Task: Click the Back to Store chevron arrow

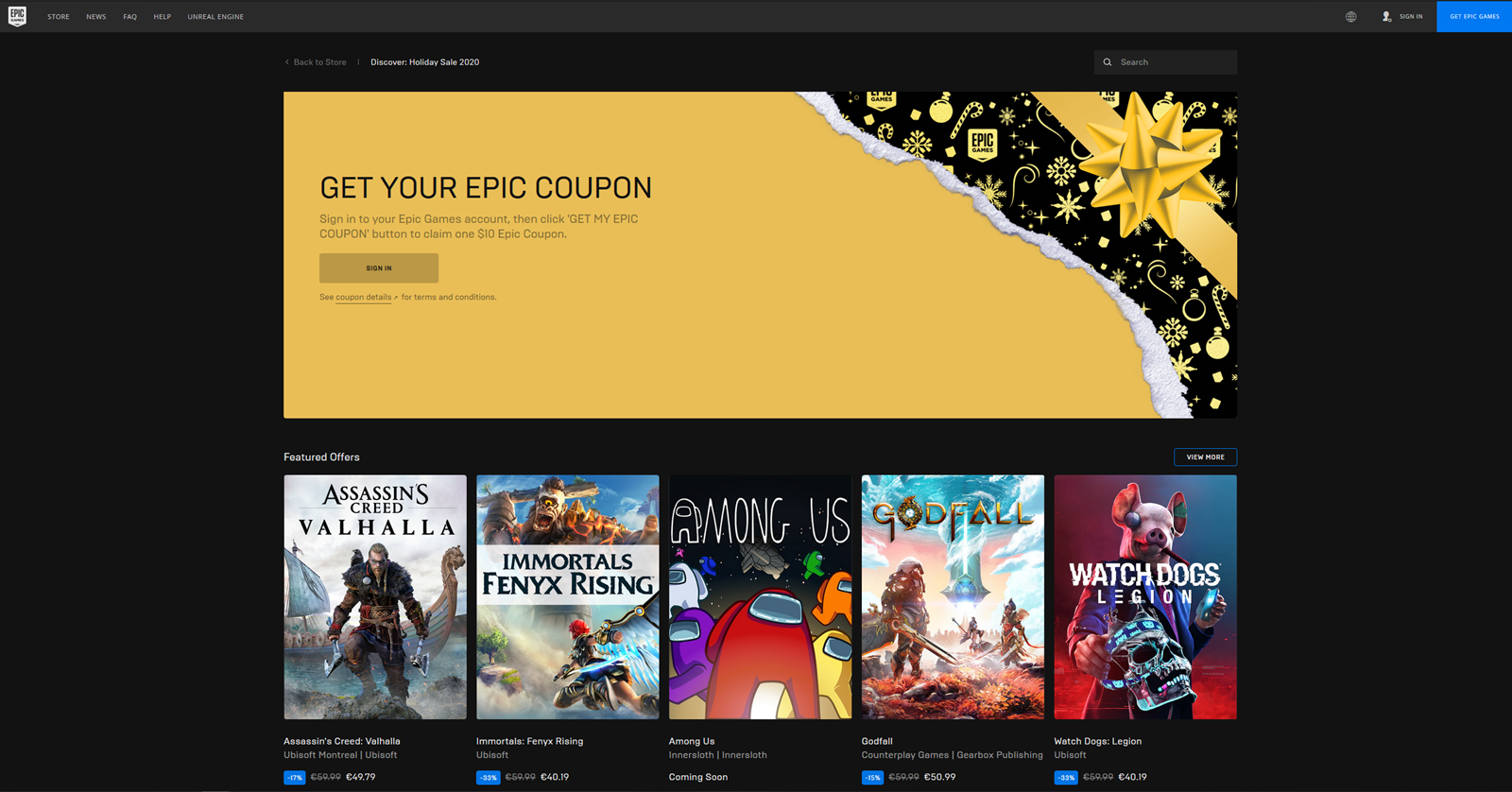Action: 287,62
